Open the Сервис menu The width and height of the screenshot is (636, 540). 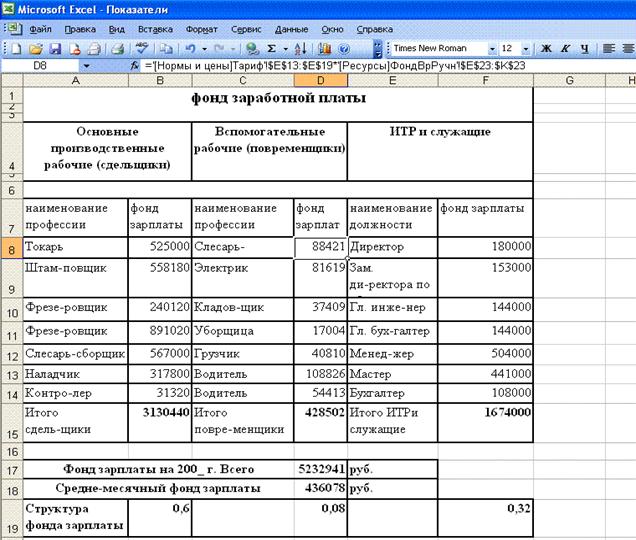[246, 29]
